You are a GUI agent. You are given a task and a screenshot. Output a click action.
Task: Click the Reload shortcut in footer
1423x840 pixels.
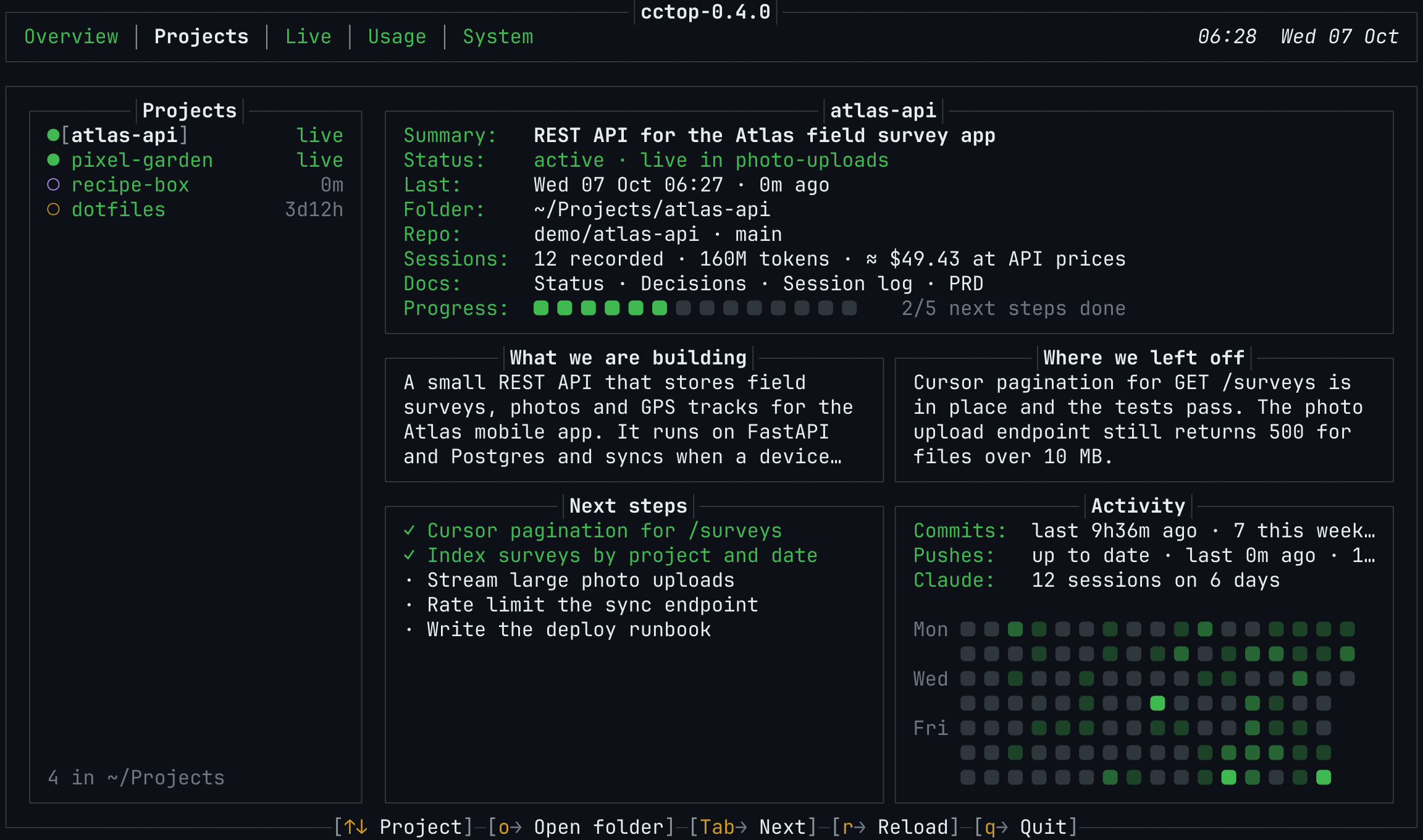pyautogui.click(x=895, y=827)
